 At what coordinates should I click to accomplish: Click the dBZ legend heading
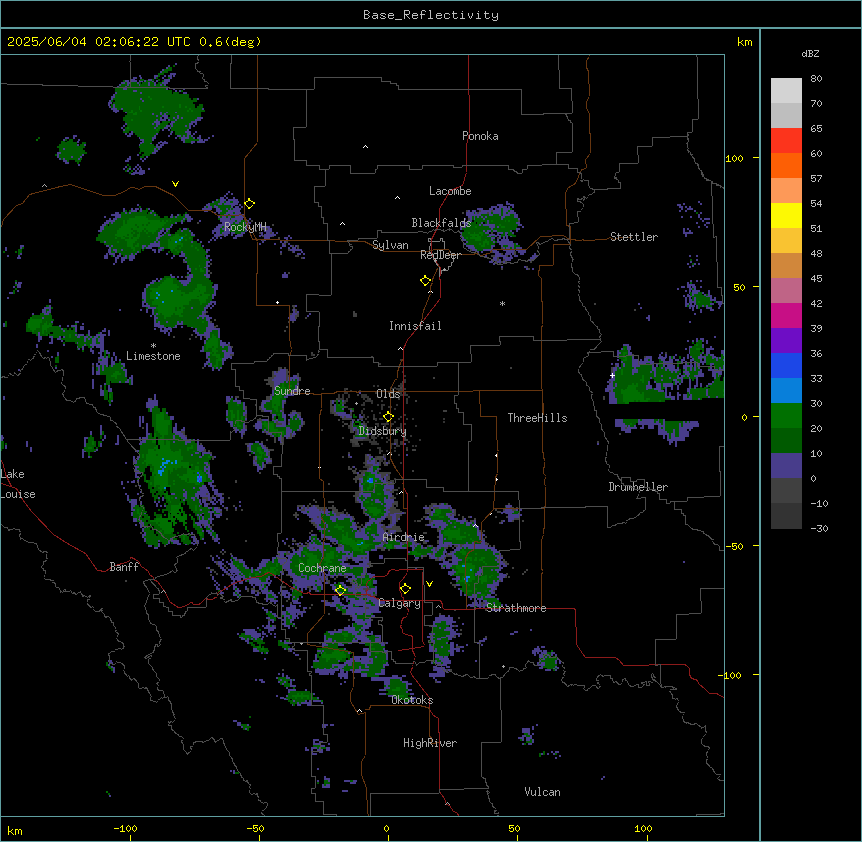click(810, 53)
